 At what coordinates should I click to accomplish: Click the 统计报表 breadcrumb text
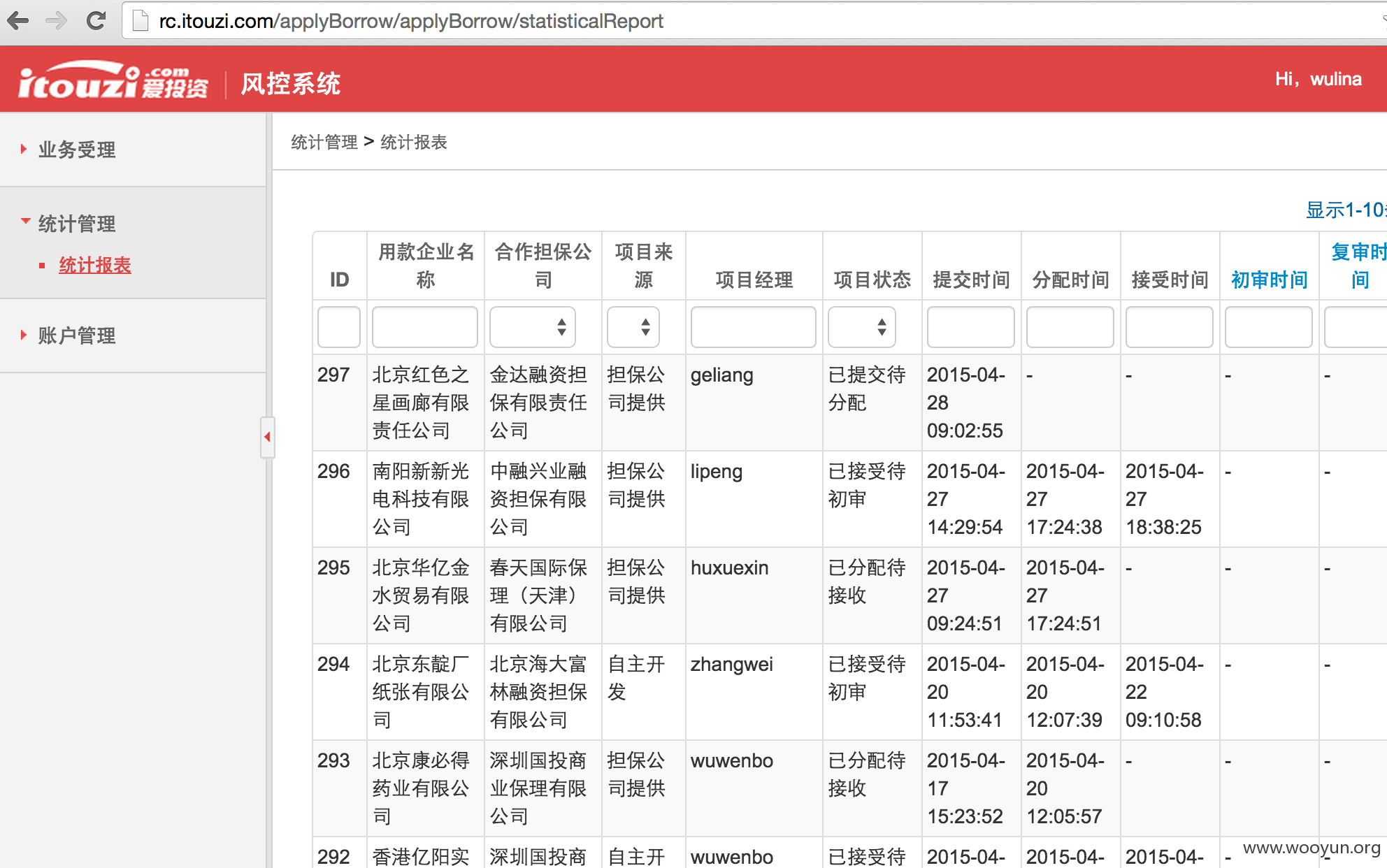414,143
